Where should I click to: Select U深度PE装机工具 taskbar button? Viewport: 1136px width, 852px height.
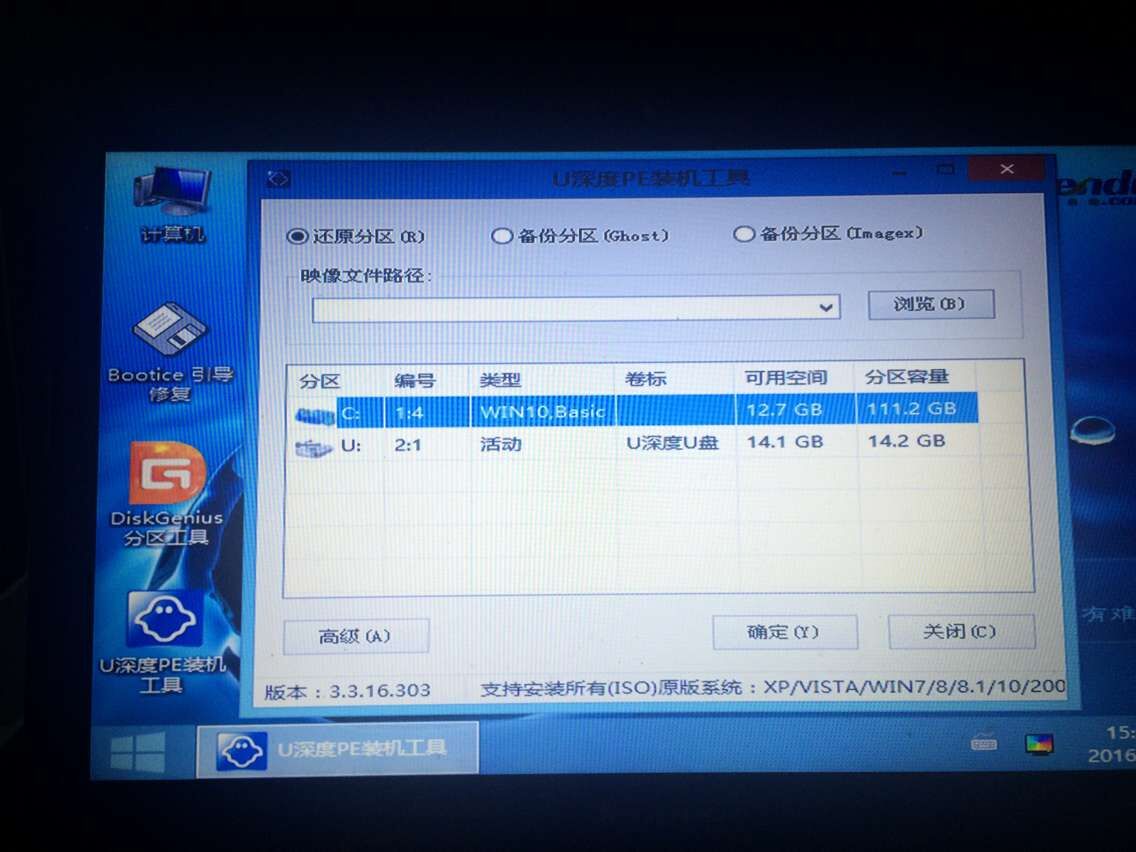[337, 748]
